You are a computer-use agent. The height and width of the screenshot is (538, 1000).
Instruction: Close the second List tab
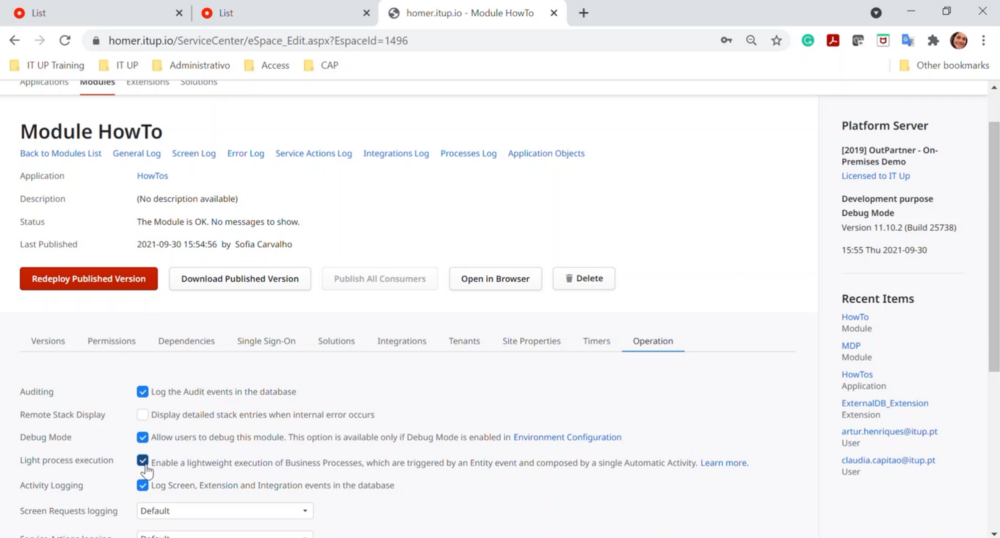[367, 13]
